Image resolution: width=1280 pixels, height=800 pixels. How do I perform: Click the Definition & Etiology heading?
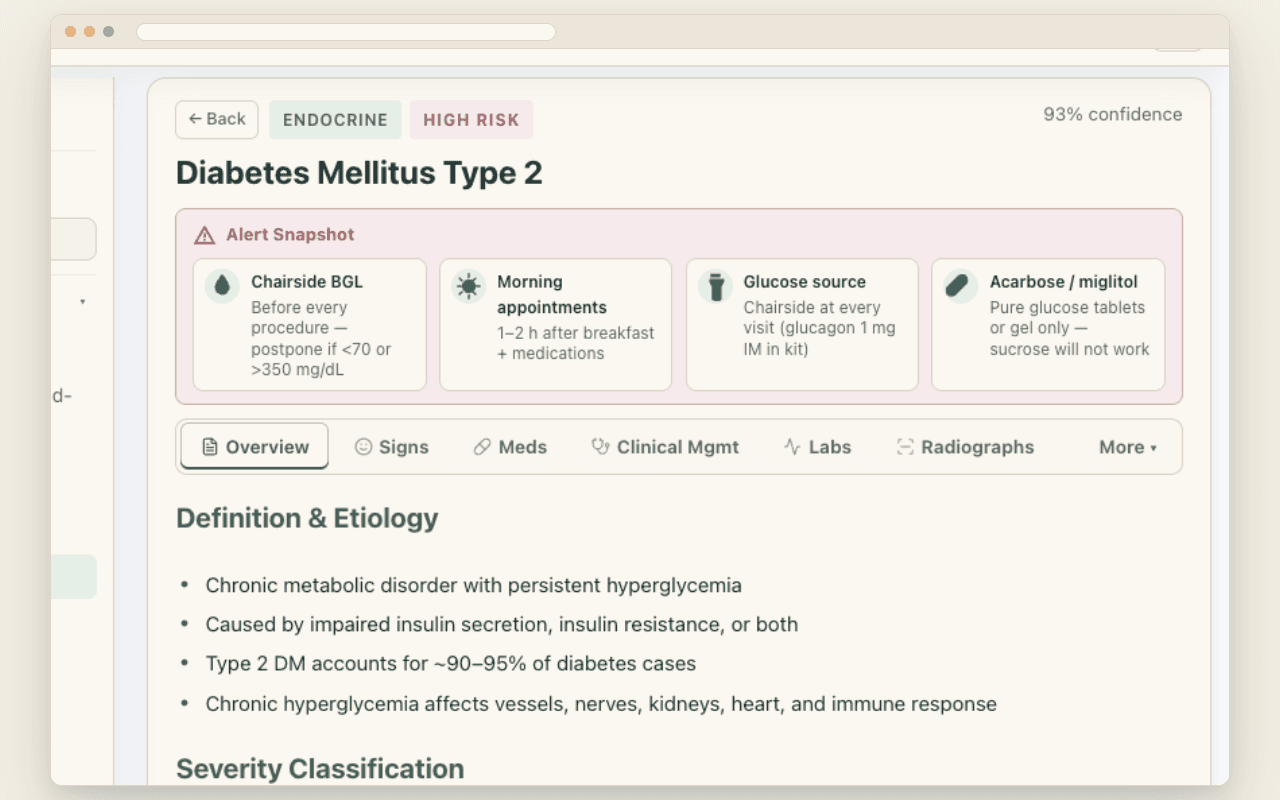[x=307, y=518]
